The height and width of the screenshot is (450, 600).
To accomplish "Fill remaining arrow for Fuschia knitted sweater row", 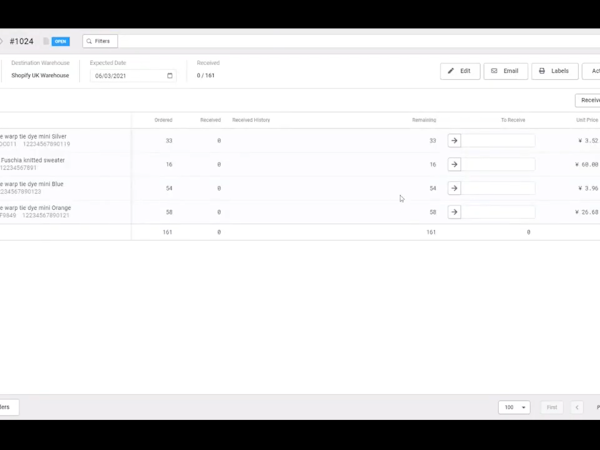I will [x=454, y=164].
